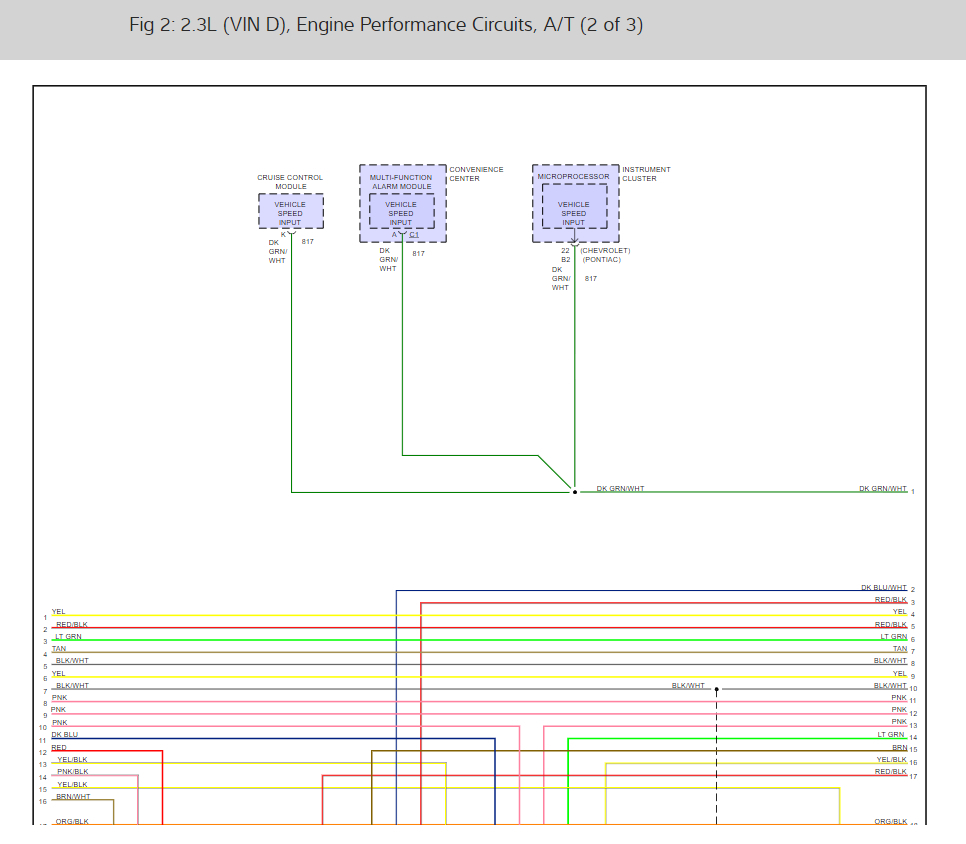Select the Convenience Center label
Screen dimensions: 966x844
pyautogui.click(x=476, y=174)
